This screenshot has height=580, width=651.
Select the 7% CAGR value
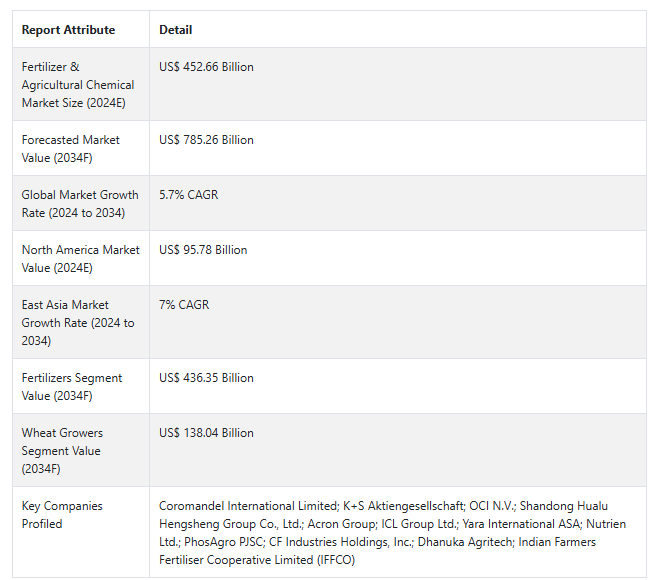click(184, 305)
